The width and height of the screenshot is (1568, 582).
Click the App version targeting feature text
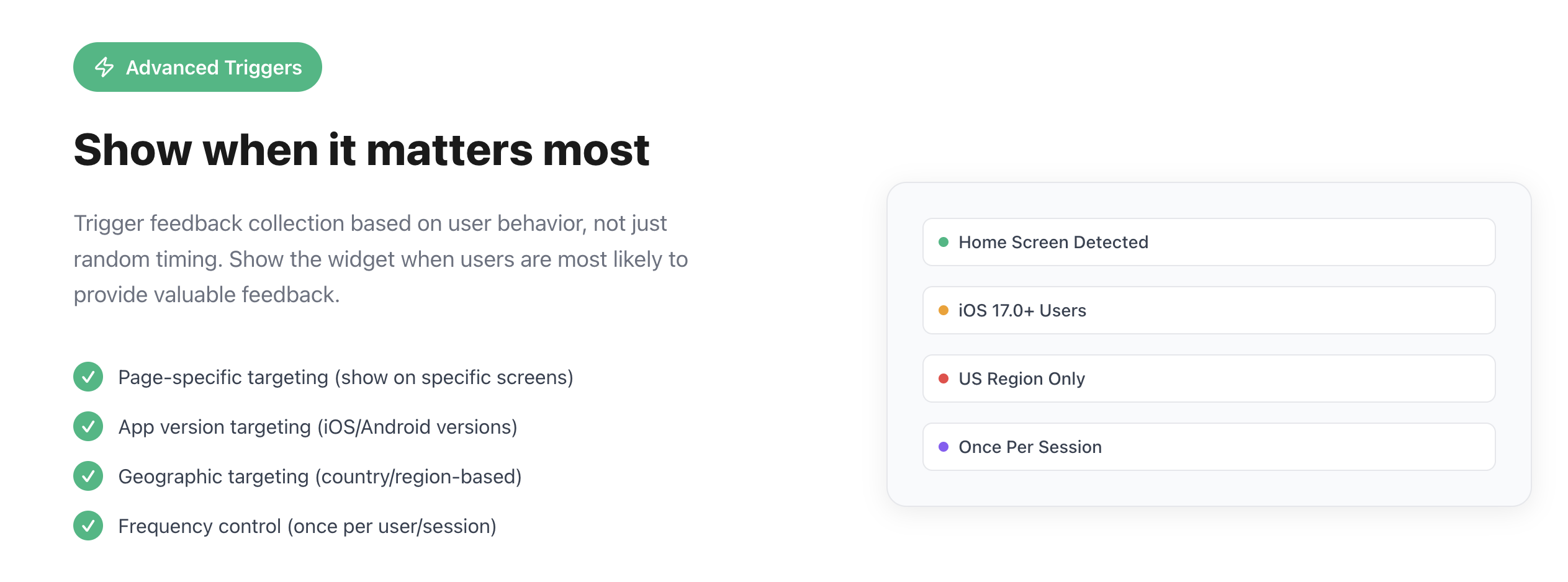pos(318,427)
